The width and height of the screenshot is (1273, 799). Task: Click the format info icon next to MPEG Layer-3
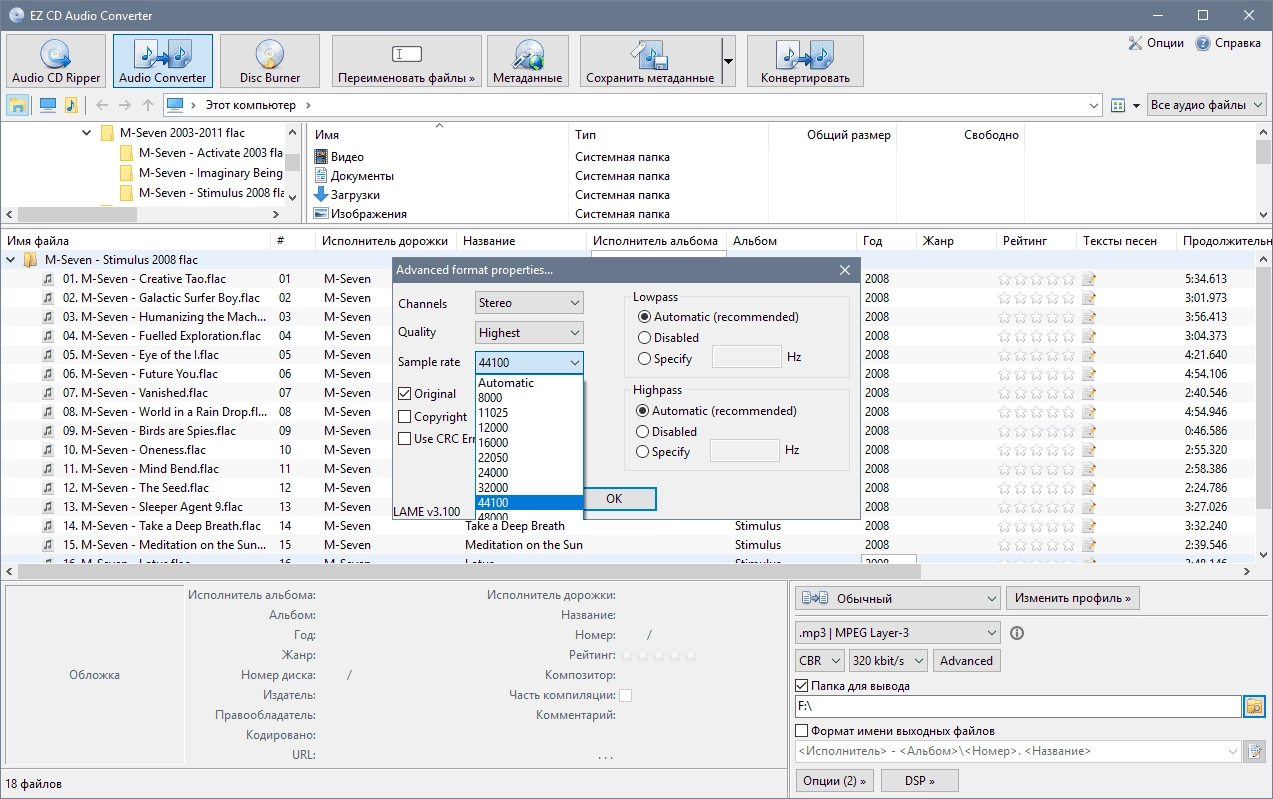click(1017, 633)
